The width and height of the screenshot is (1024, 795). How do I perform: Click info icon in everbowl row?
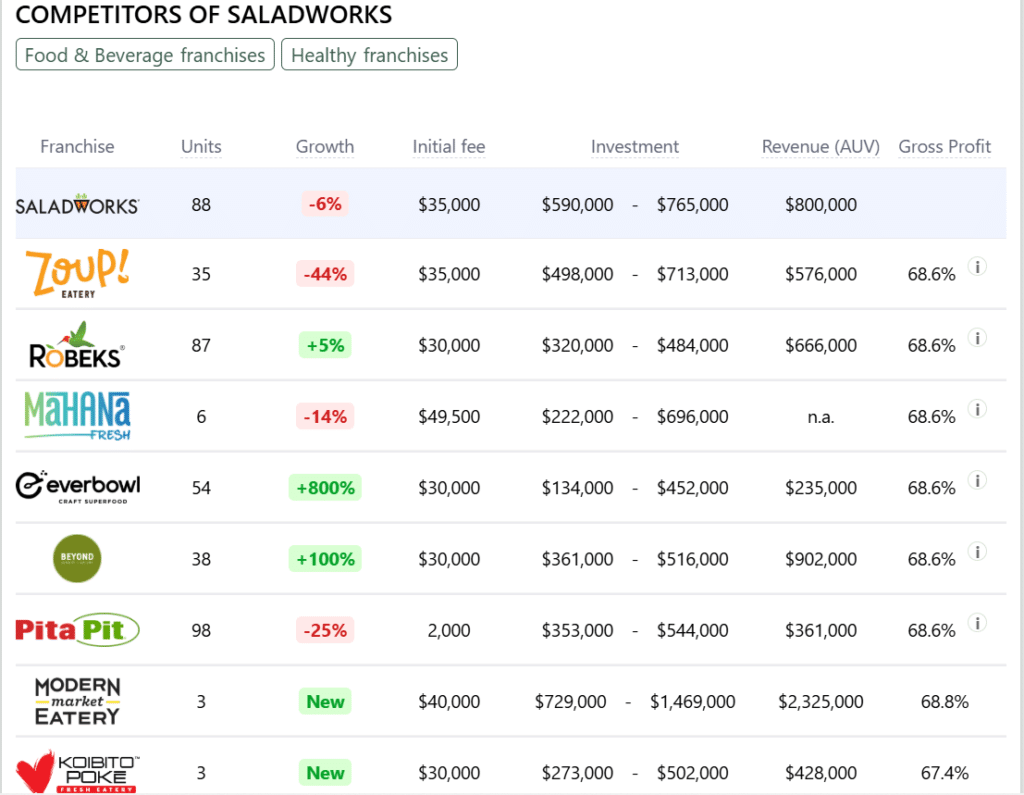point(978,481)
